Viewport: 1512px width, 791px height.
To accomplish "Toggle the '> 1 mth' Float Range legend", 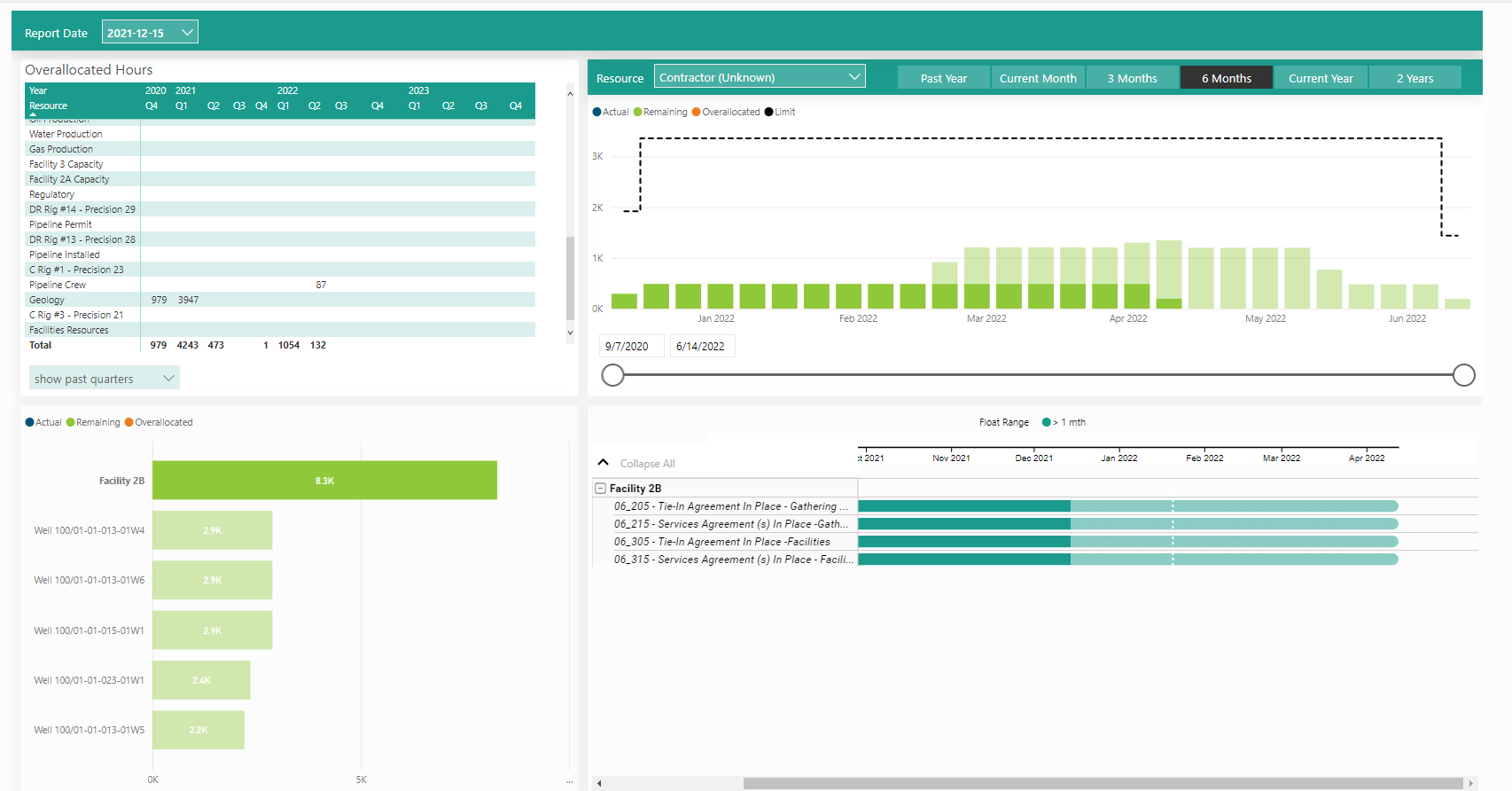I will pyautogui.click(x=1064, y=422).
